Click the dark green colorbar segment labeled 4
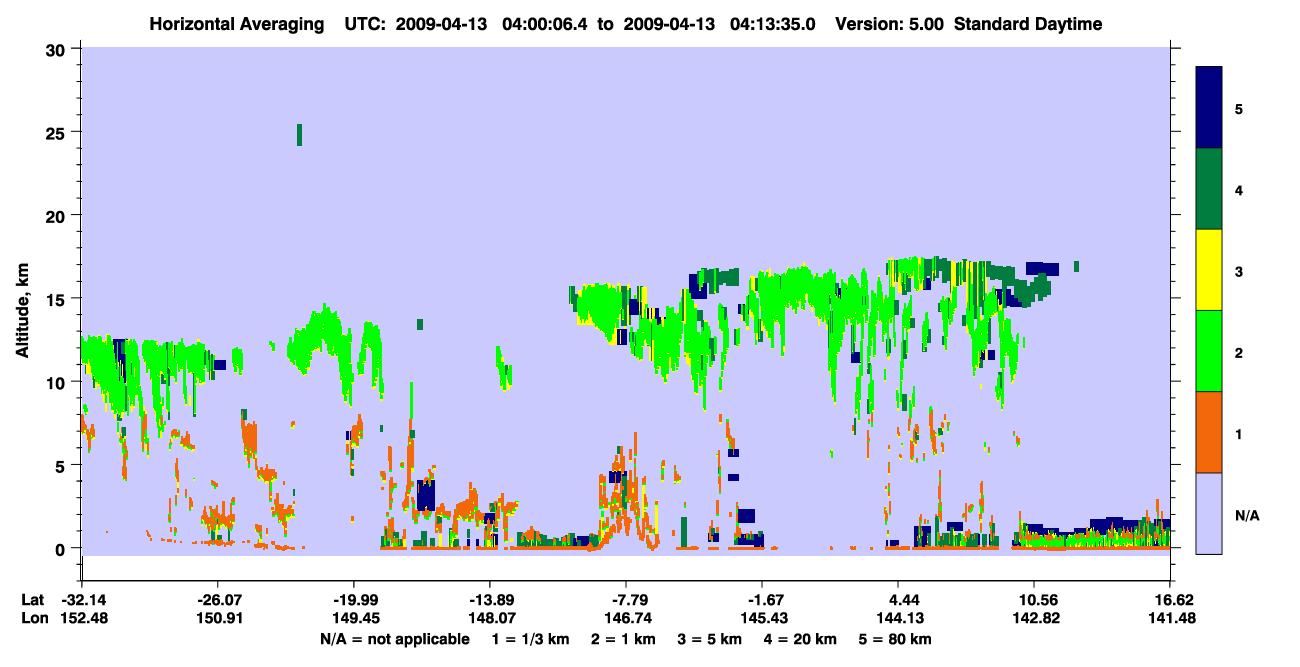This screenshot has height=667, width=1300. click(1209, 189)
